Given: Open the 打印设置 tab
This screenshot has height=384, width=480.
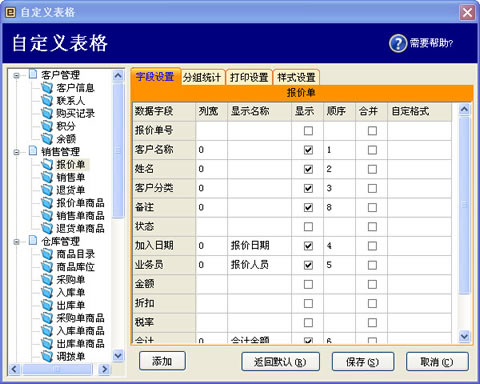Looking at the screenshot, I should pos(249,78).
